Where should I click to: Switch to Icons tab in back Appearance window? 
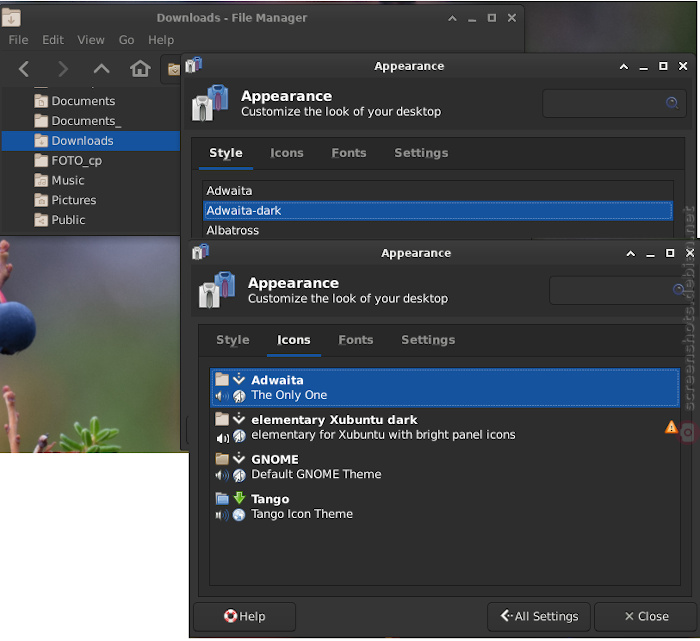click(287, 153)
